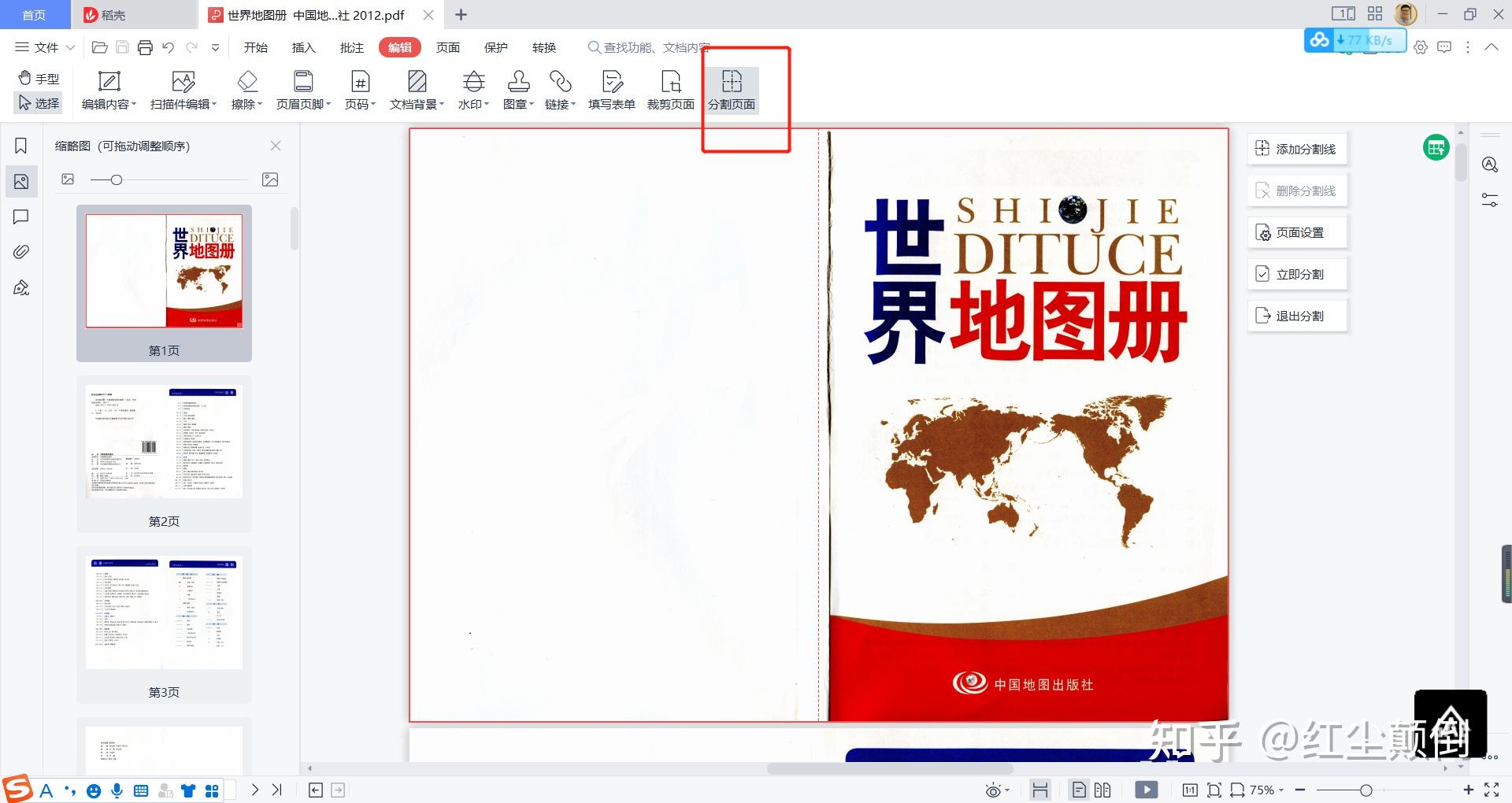
Task: Switch to the 手型 hand tool
Action: [39, 78]
